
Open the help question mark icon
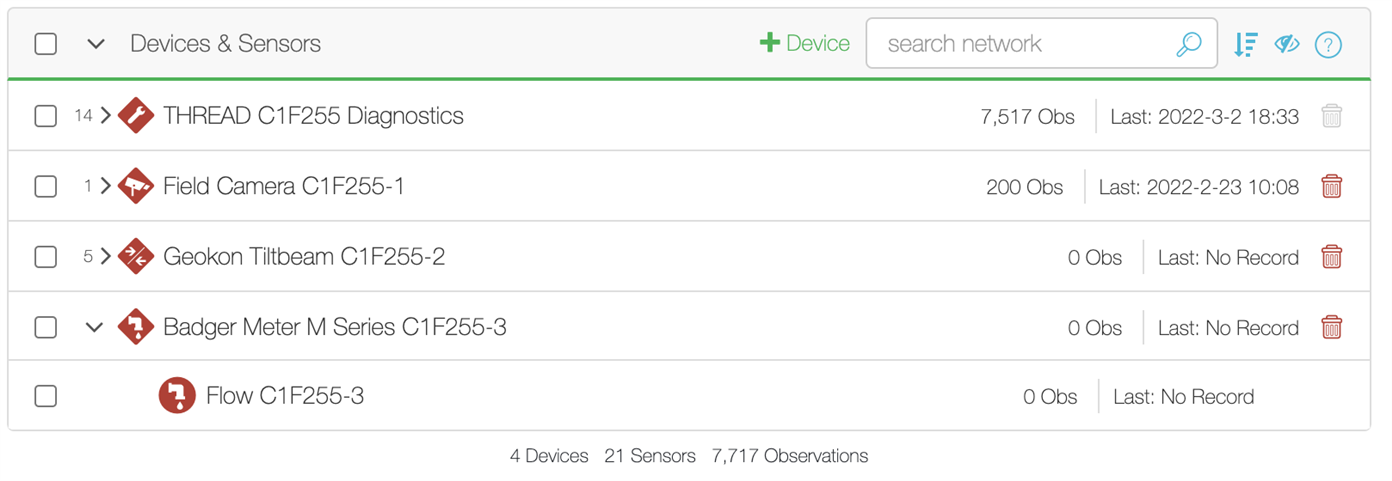pos(1328,44)
